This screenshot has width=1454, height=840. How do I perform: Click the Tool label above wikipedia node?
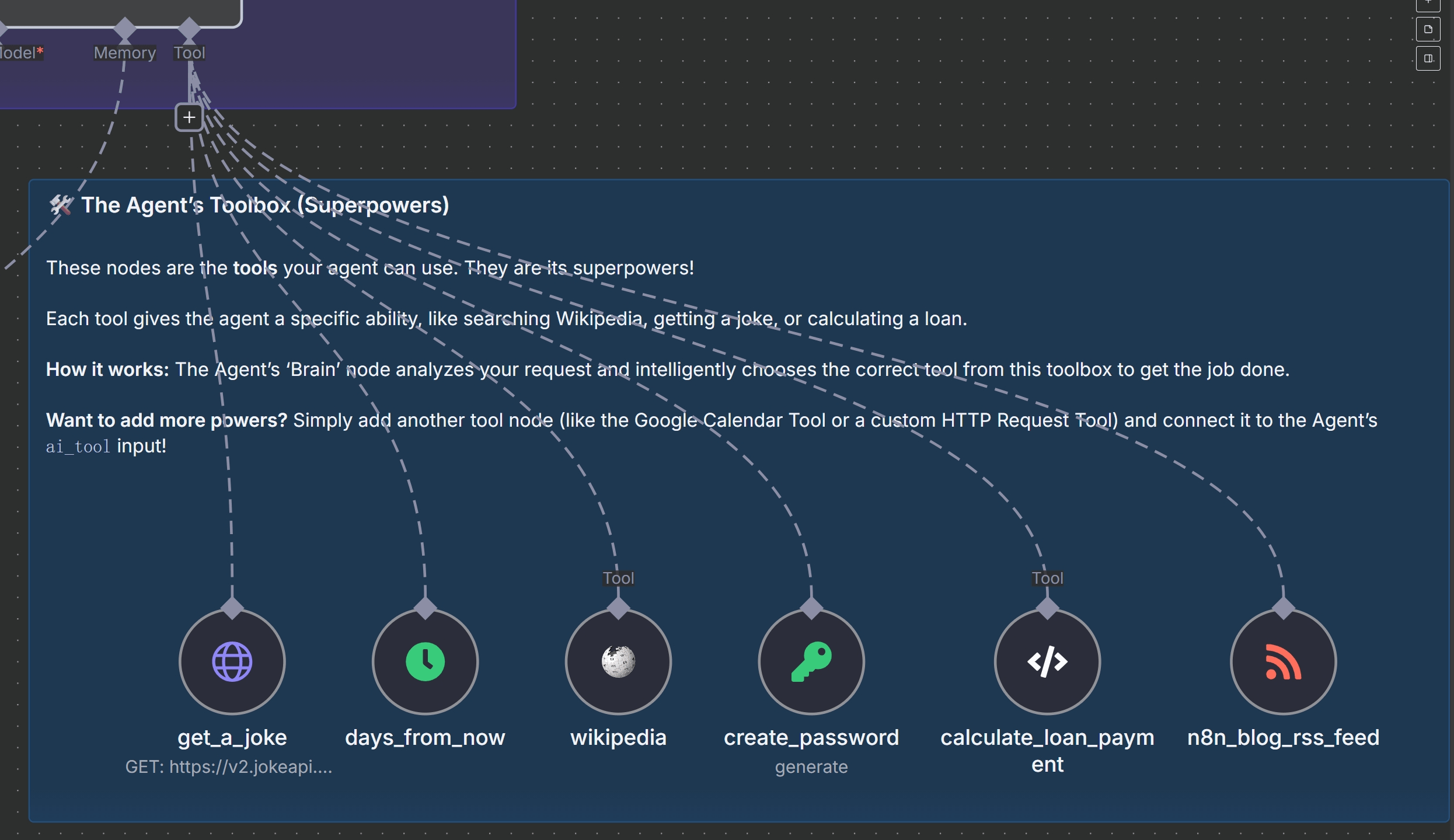618,578
